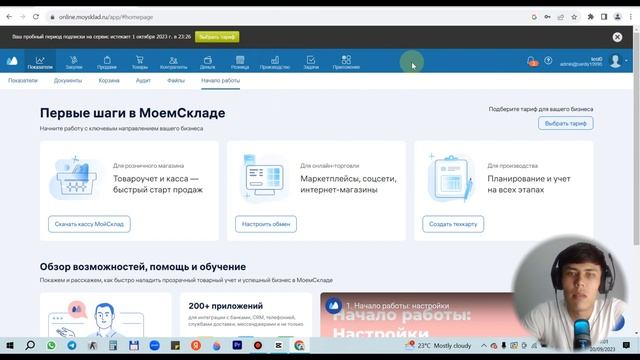Click Настроить обмен button
This screenshot has width=640, height=360.
266,224
